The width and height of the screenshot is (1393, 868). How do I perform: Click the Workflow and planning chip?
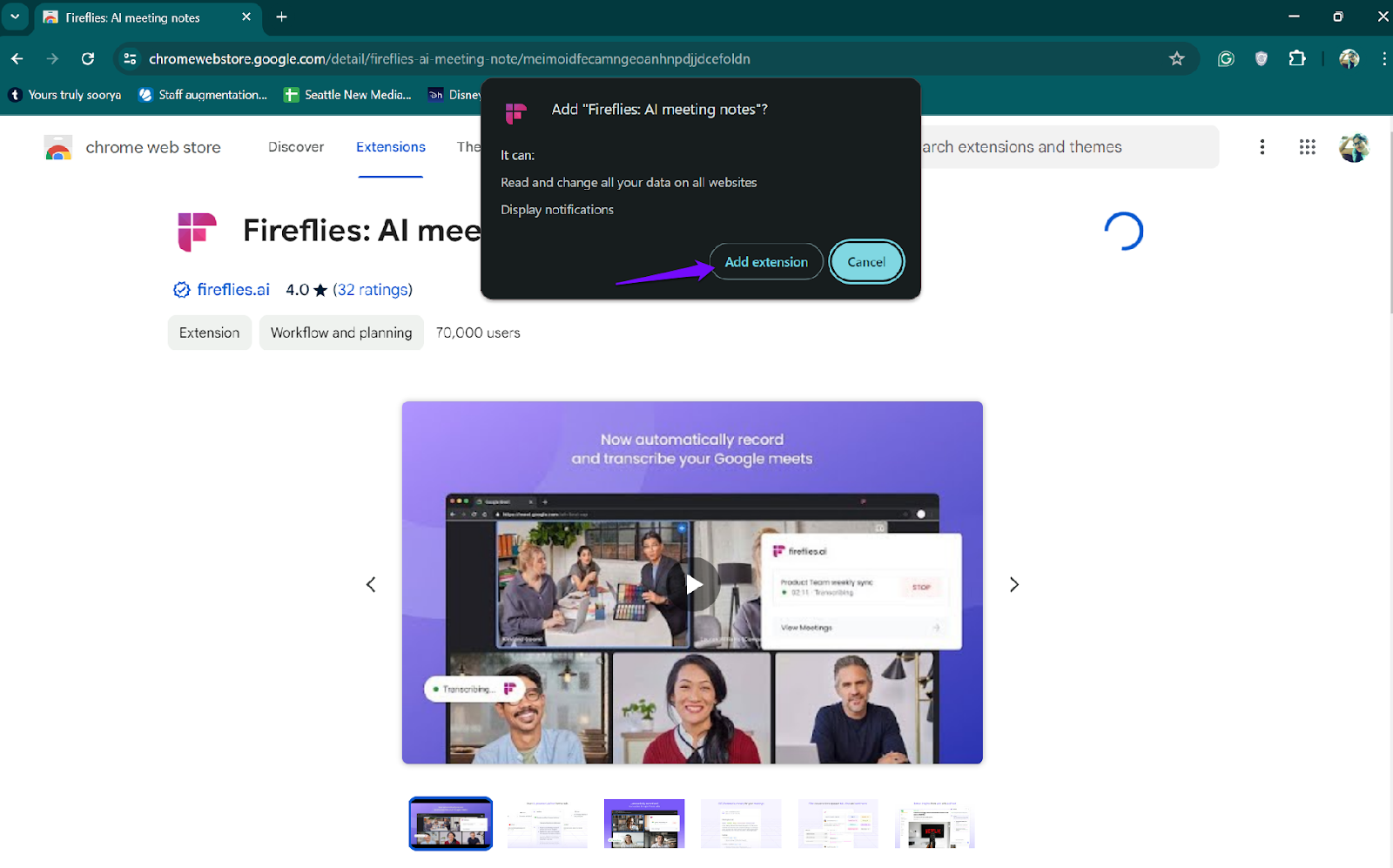341,333
